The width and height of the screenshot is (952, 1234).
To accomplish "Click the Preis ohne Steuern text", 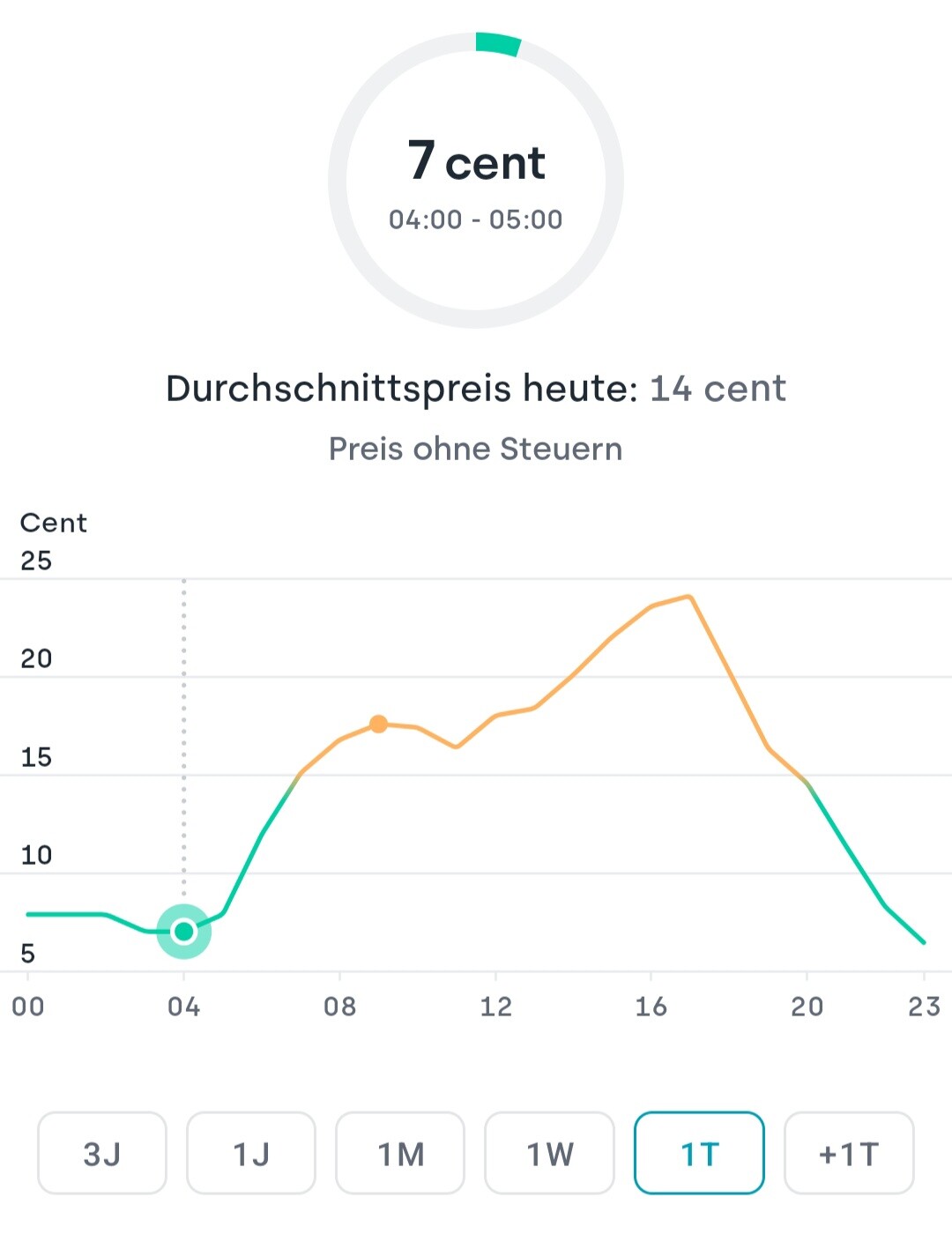I will 476,449.
